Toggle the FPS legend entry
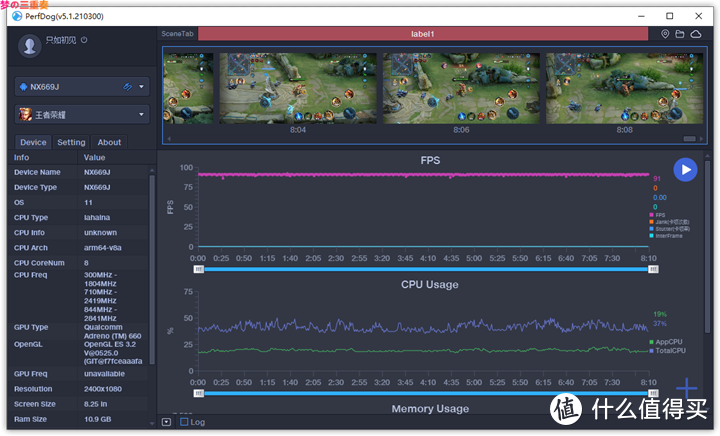720x436 pixels. [657, 215]
